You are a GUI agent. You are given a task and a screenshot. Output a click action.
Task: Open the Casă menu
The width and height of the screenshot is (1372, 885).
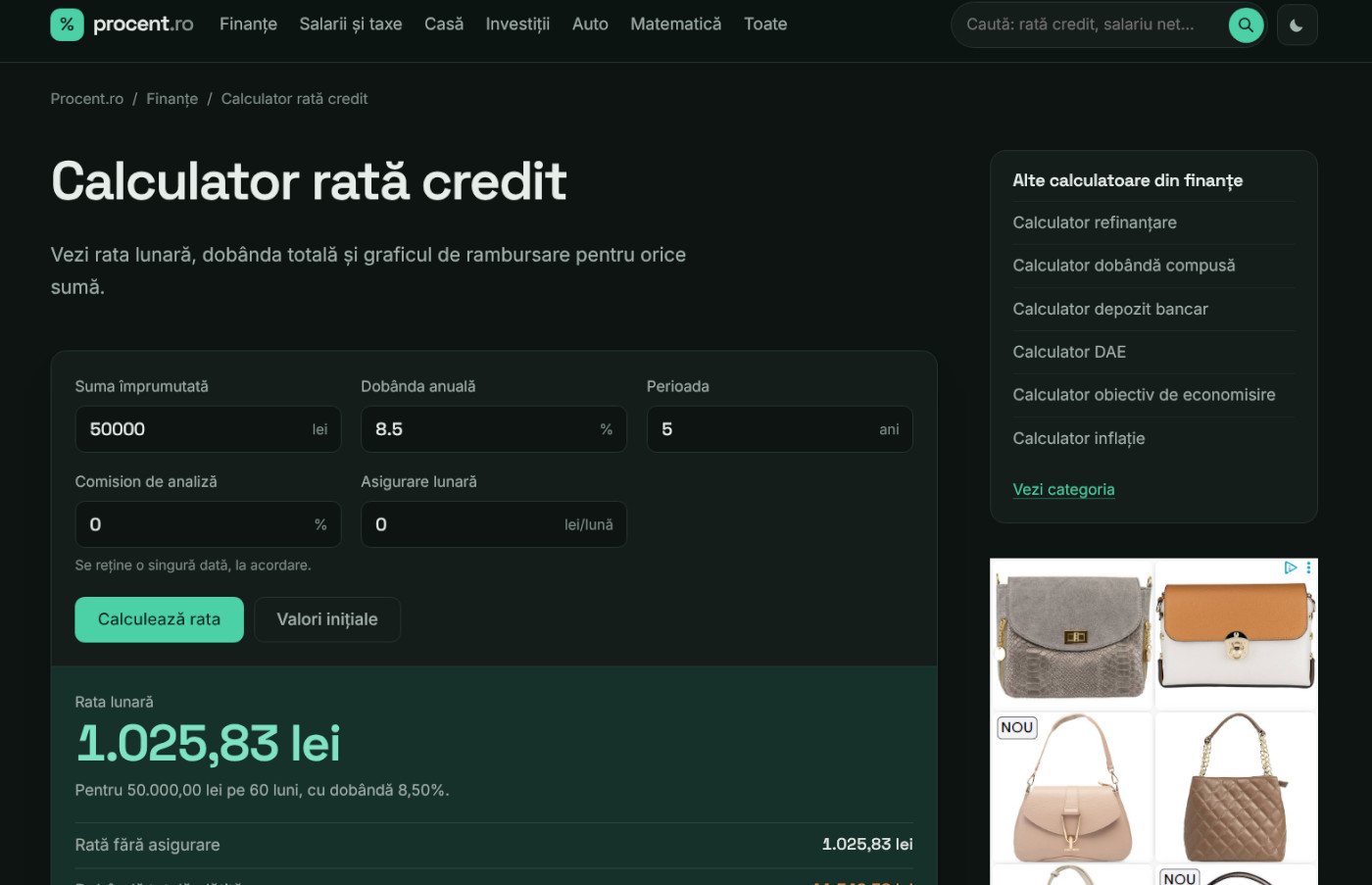[444, 25]
